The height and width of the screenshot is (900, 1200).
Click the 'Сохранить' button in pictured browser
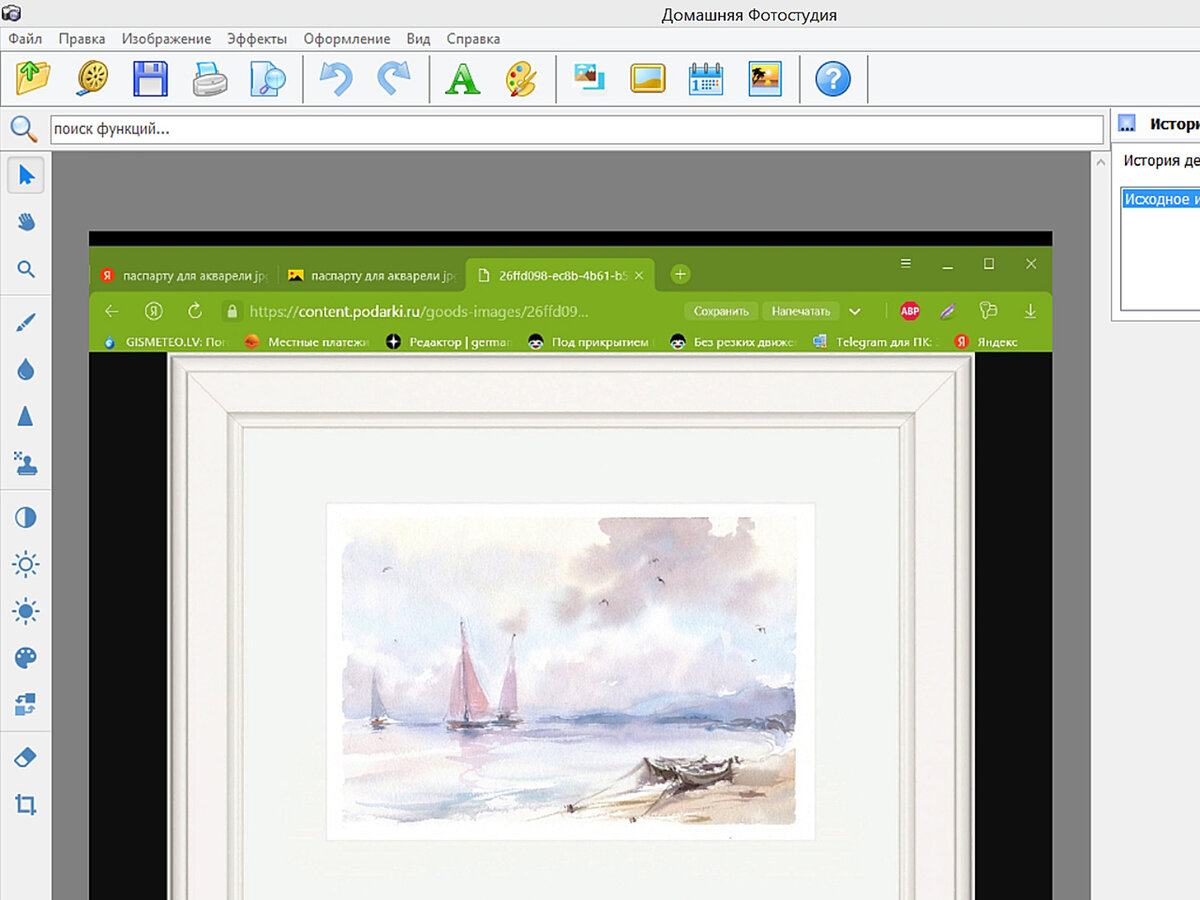pyautogui.click(x=721, y=311)
